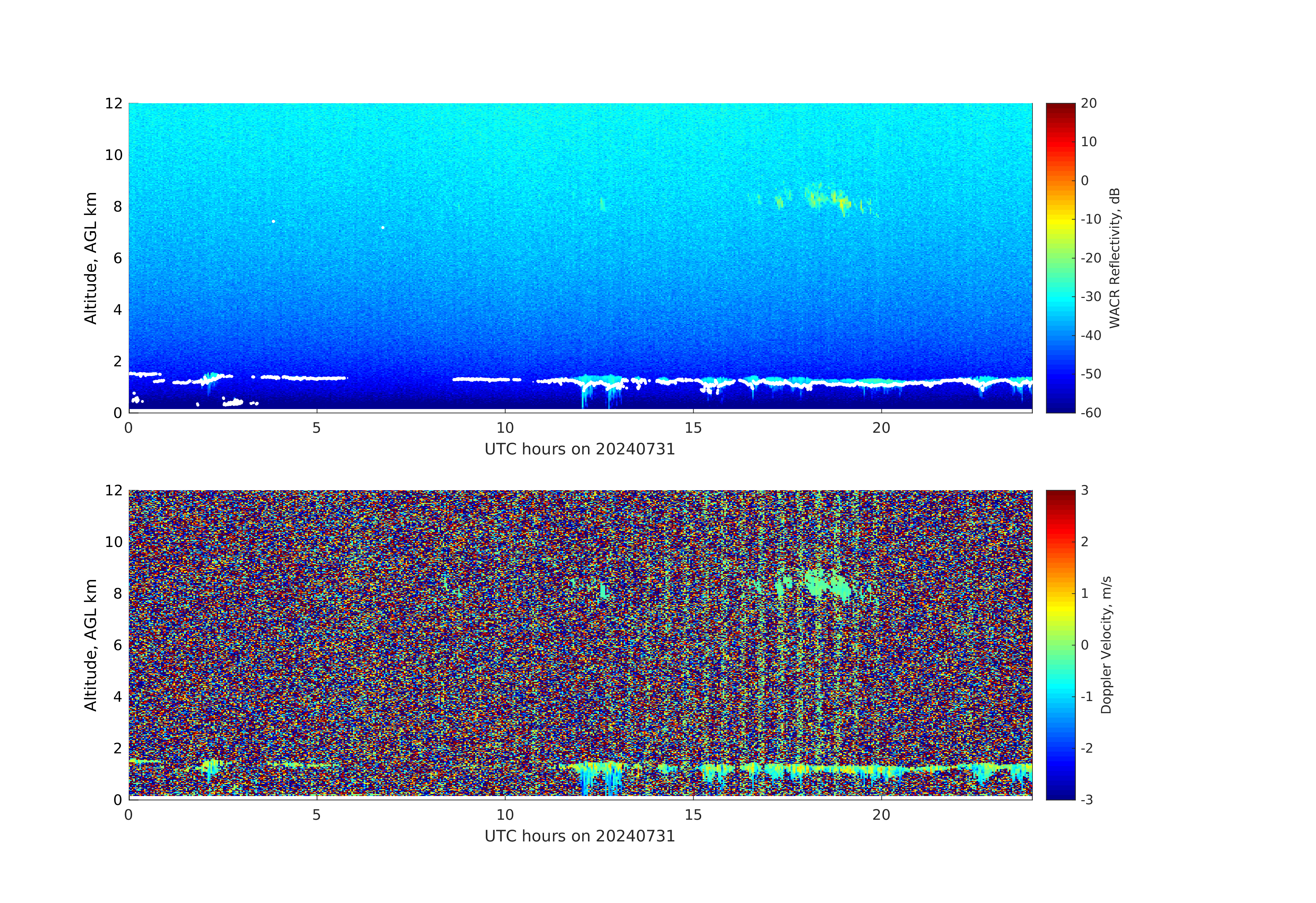
Task: Click the y-axis tick 12 on top plot
Action: [x=113, y=104]
